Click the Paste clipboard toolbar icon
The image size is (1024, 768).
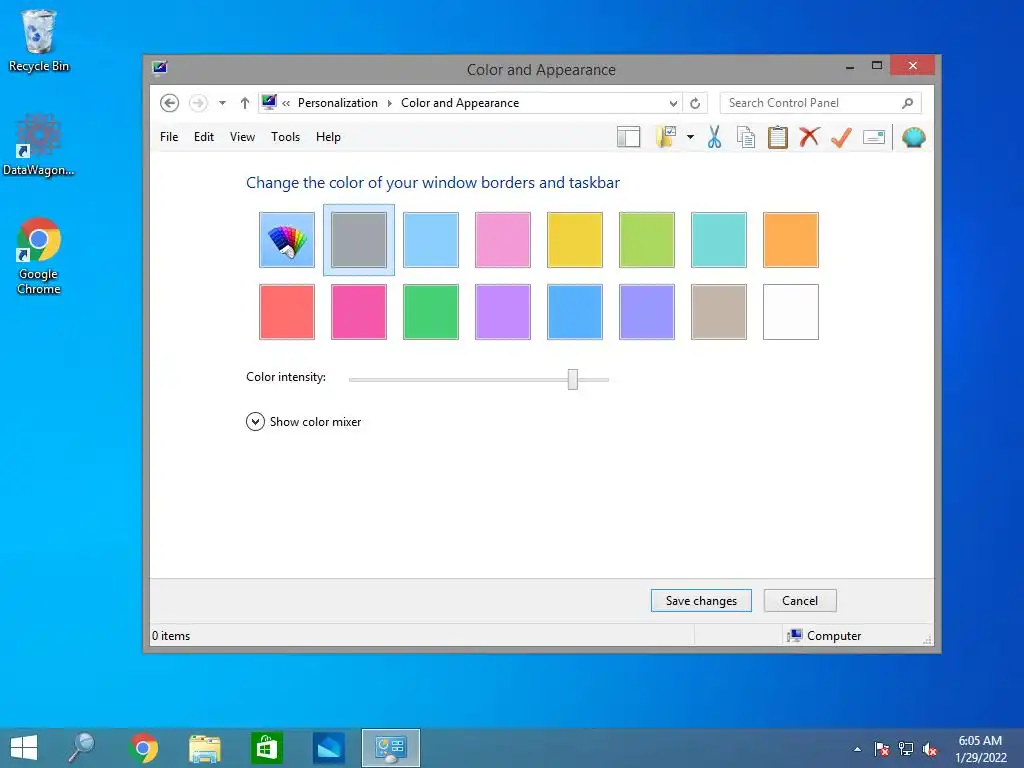coord(777,137)
